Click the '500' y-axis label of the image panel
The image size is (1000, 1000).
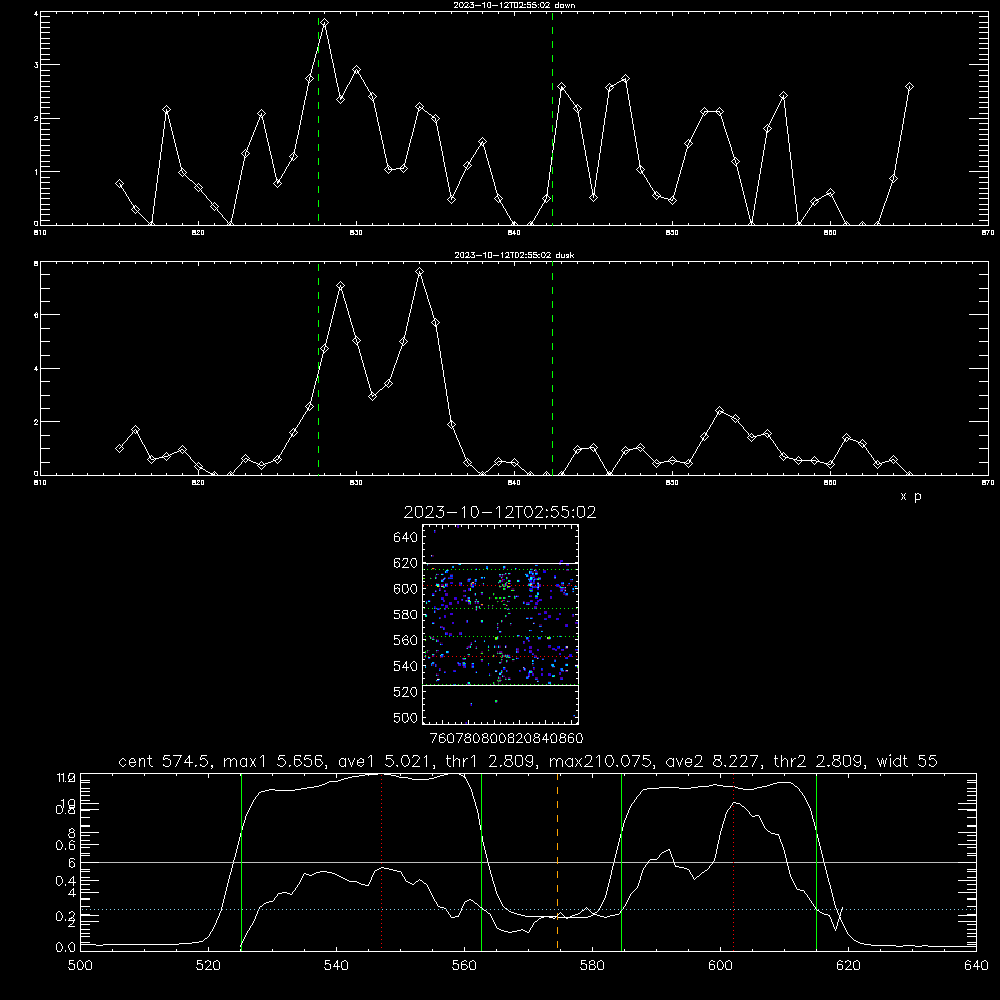[x=406, y=717]
